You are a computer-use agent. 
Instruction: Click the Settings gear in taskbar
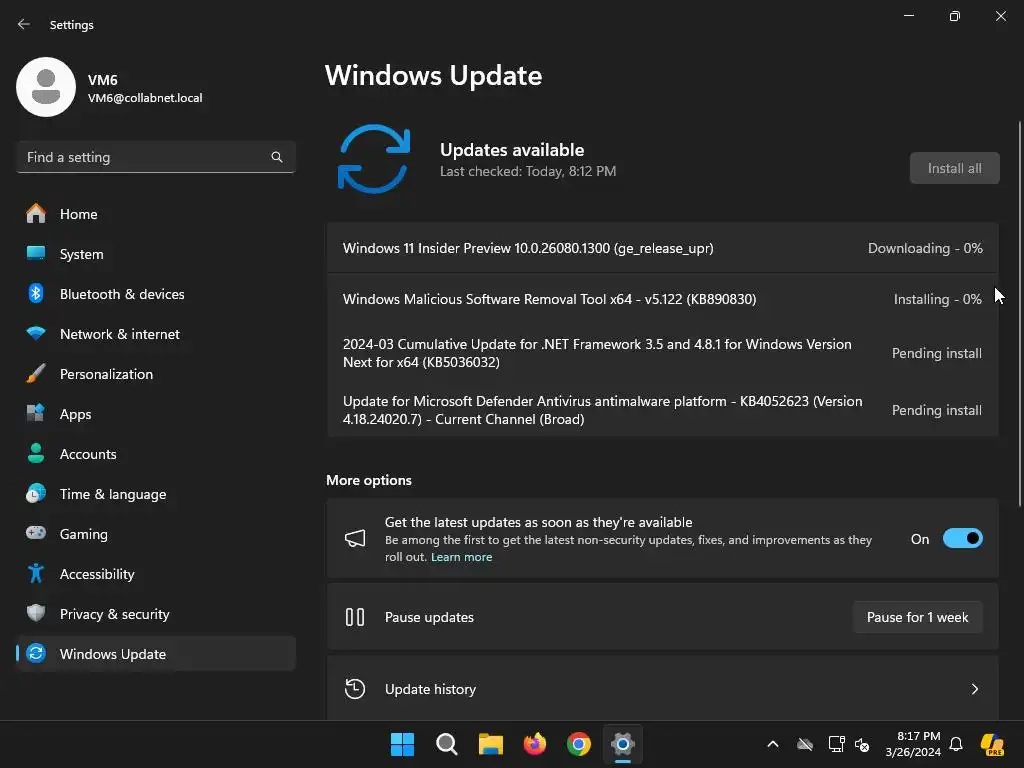[623, 744]
